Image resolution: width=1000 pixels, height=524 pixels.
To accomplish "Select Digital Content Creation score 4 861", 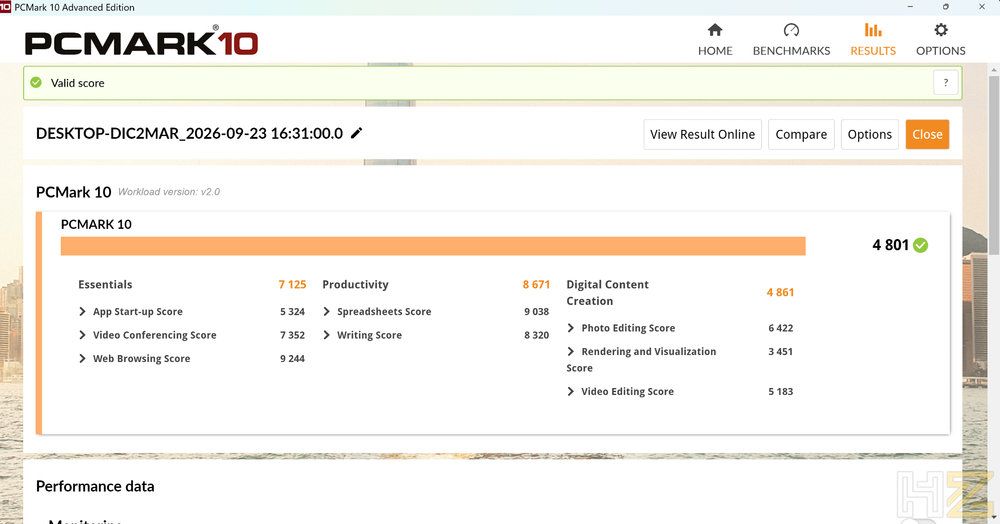I will [x=781, y=293].
